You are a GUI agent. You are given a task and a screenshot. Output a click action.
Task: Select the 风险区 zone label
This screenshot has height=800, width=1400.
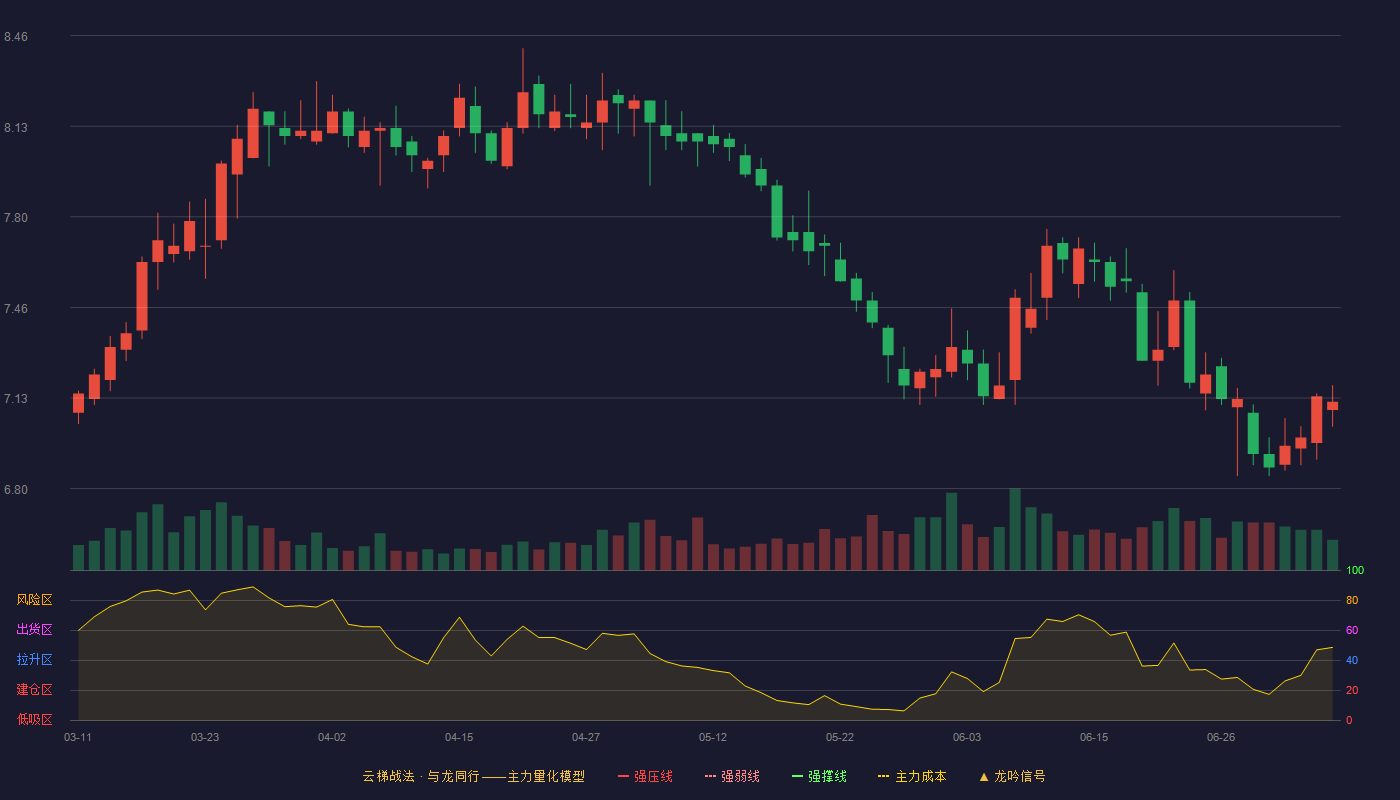pyautogui.click(x=34, y=600)
